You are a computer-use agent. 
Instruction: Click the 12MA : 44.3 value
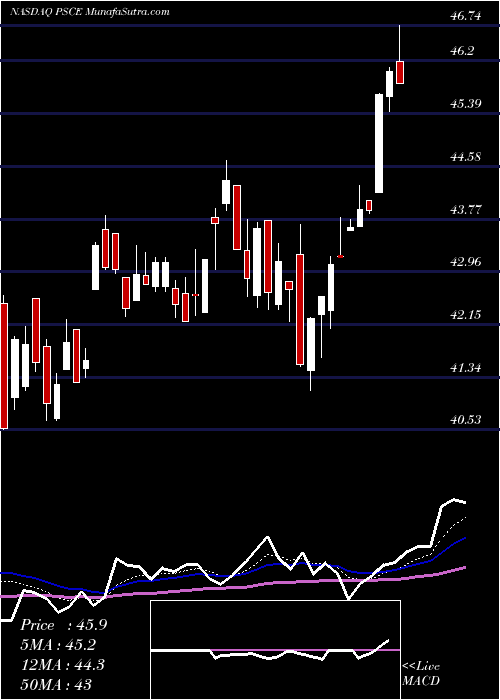click(x=62, y=664)
